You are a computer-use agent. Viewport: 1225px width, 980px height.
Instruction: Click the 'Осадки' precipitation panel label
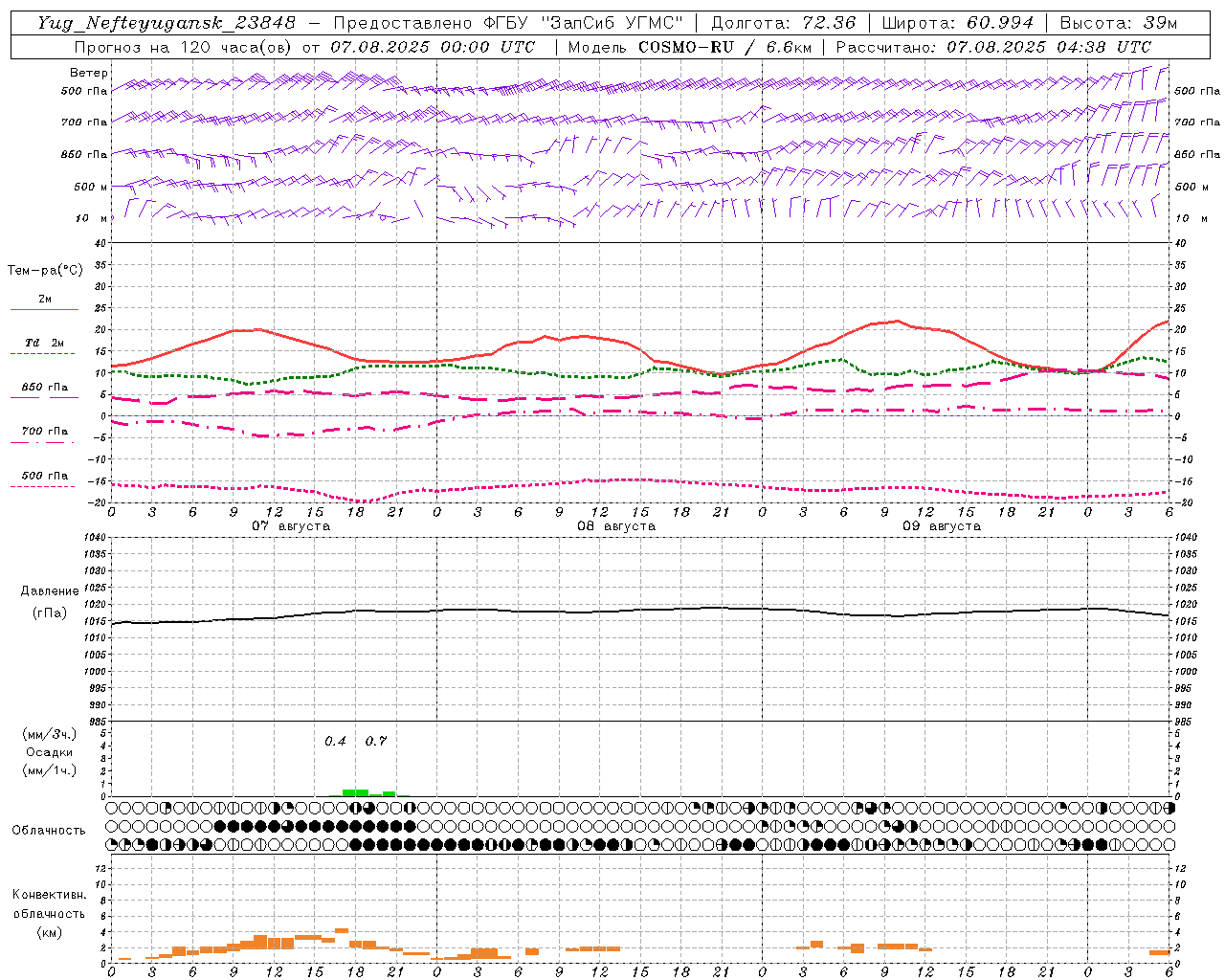tap(49, 752)
